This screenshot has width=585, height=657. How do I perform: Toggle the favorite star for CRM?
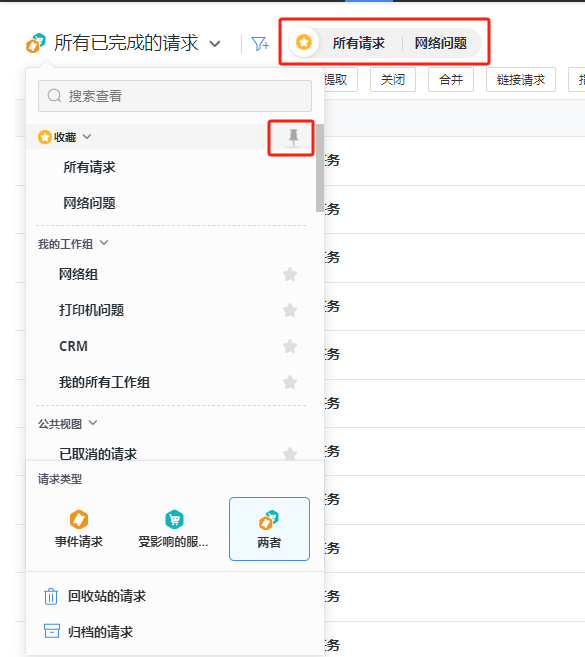[x=290, y=346]
